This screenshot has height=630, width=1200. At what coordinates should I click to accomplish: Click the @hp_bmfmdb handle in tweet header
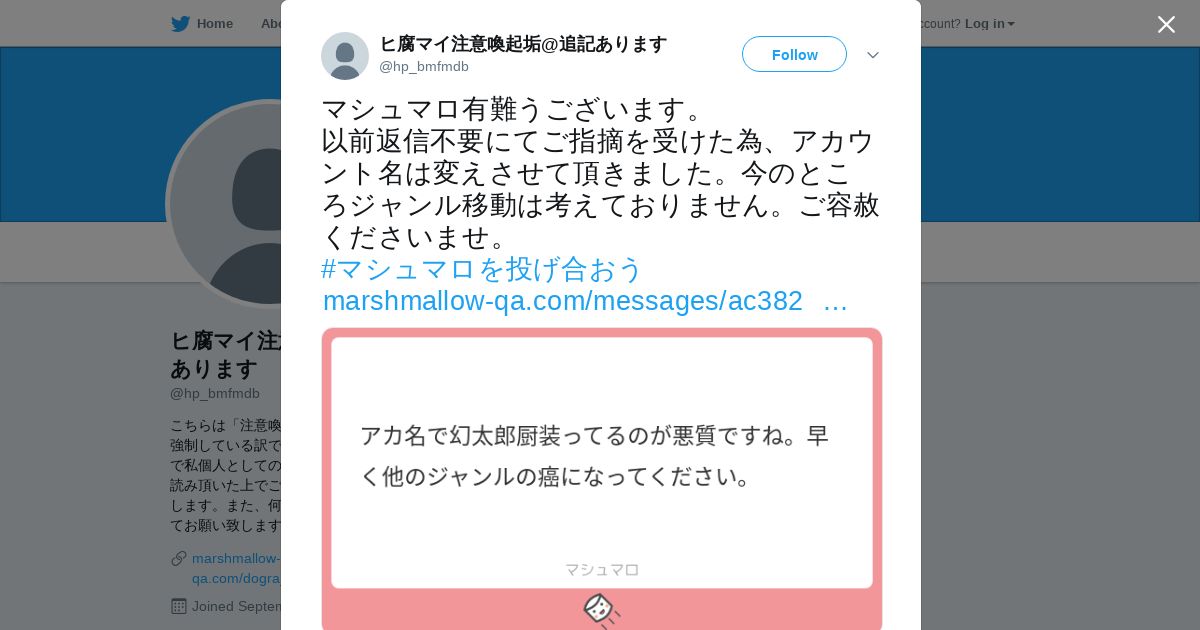pyautogui.click(x=424, y=67)
